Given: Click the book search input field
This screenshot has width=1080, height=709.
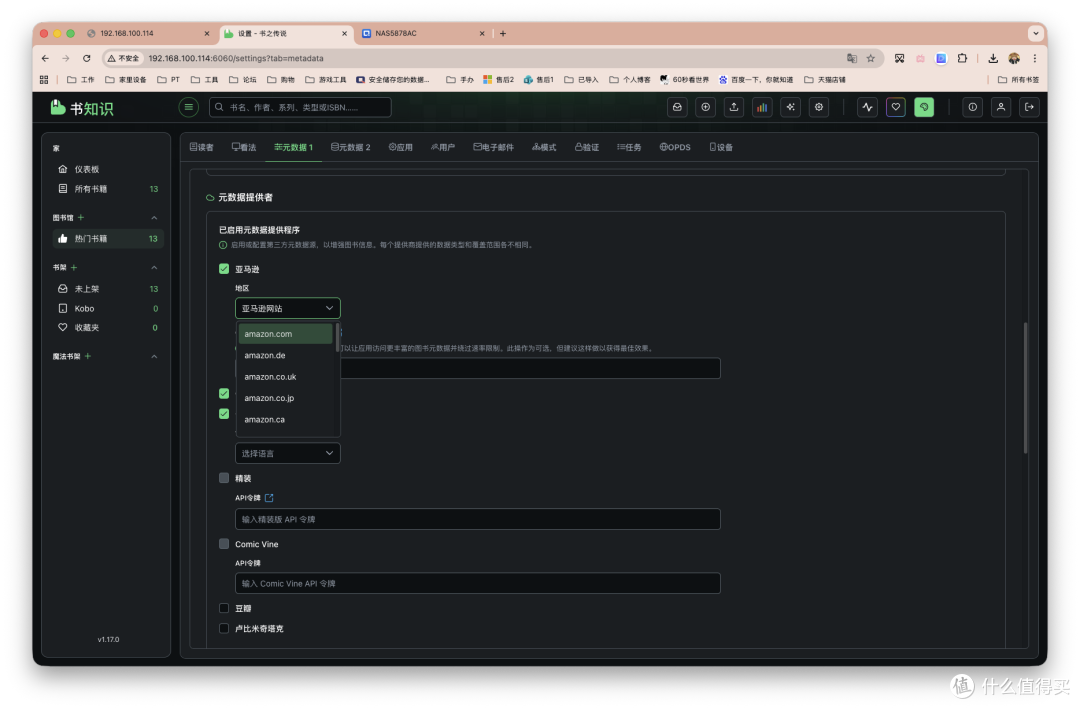Looking at the screenshot, I should pos(300,107).
